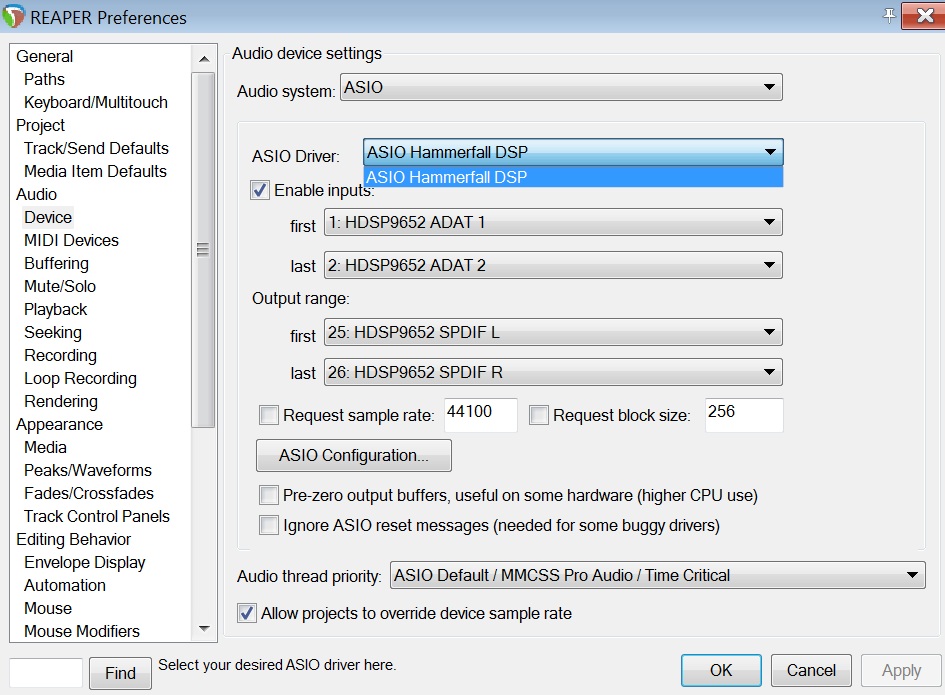The width and height of the screenshot is (945, 695).
Task: Click the Find button
Action: pos(120,673)
